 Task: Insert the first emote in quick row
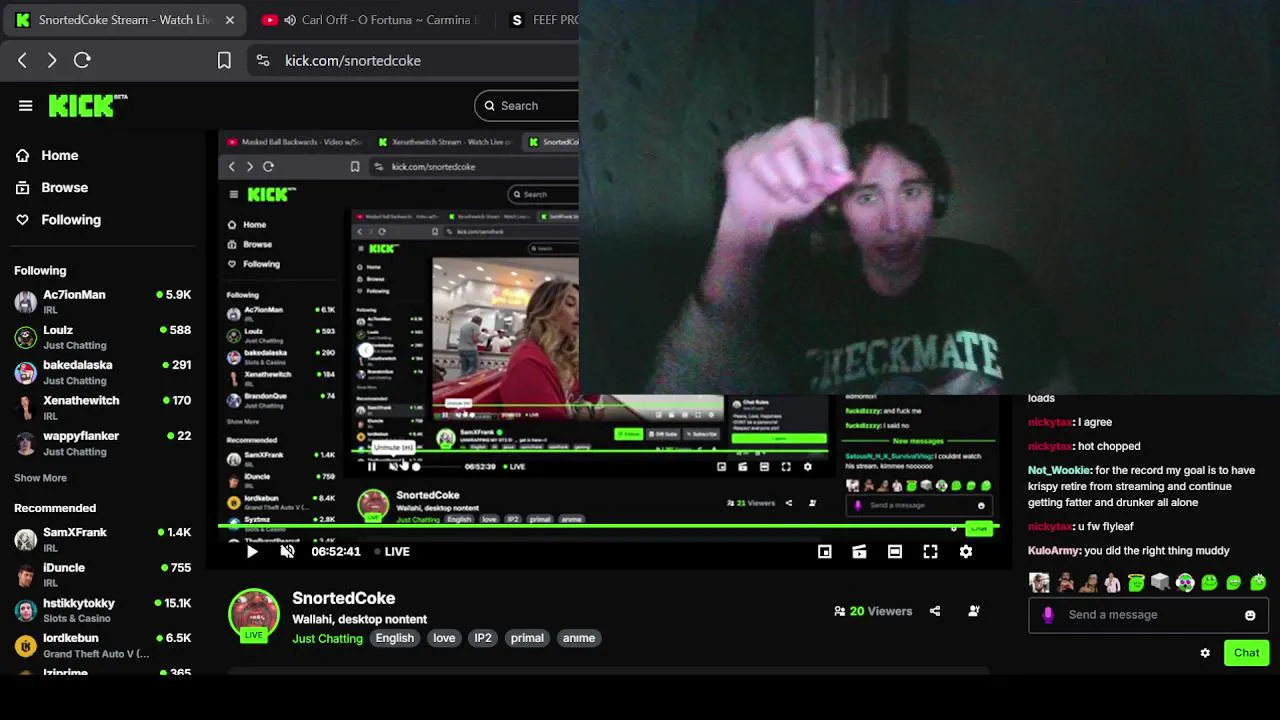(1040, 582)
